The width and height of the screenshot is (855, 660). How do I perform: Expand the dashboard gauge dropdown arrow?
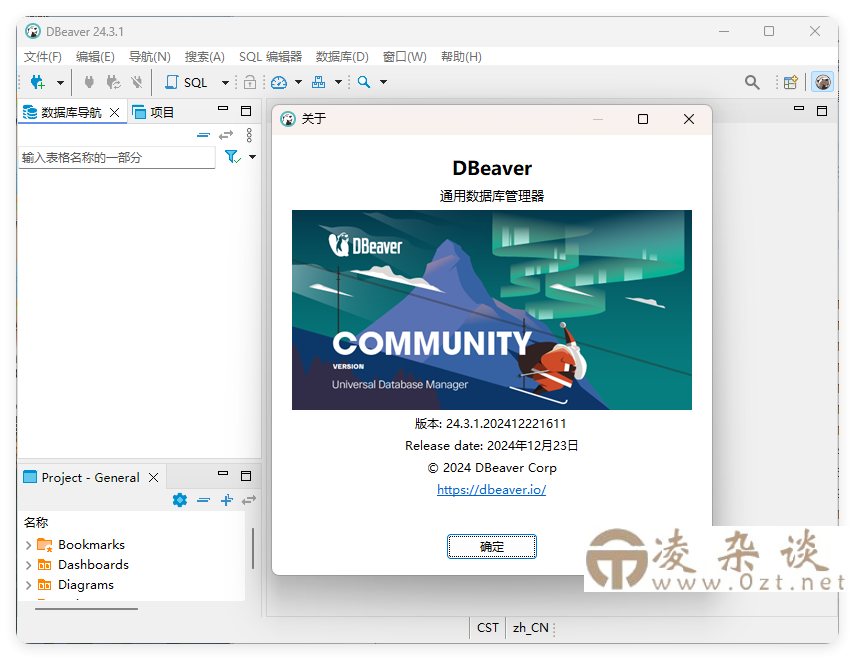click(x=298, y=82)
